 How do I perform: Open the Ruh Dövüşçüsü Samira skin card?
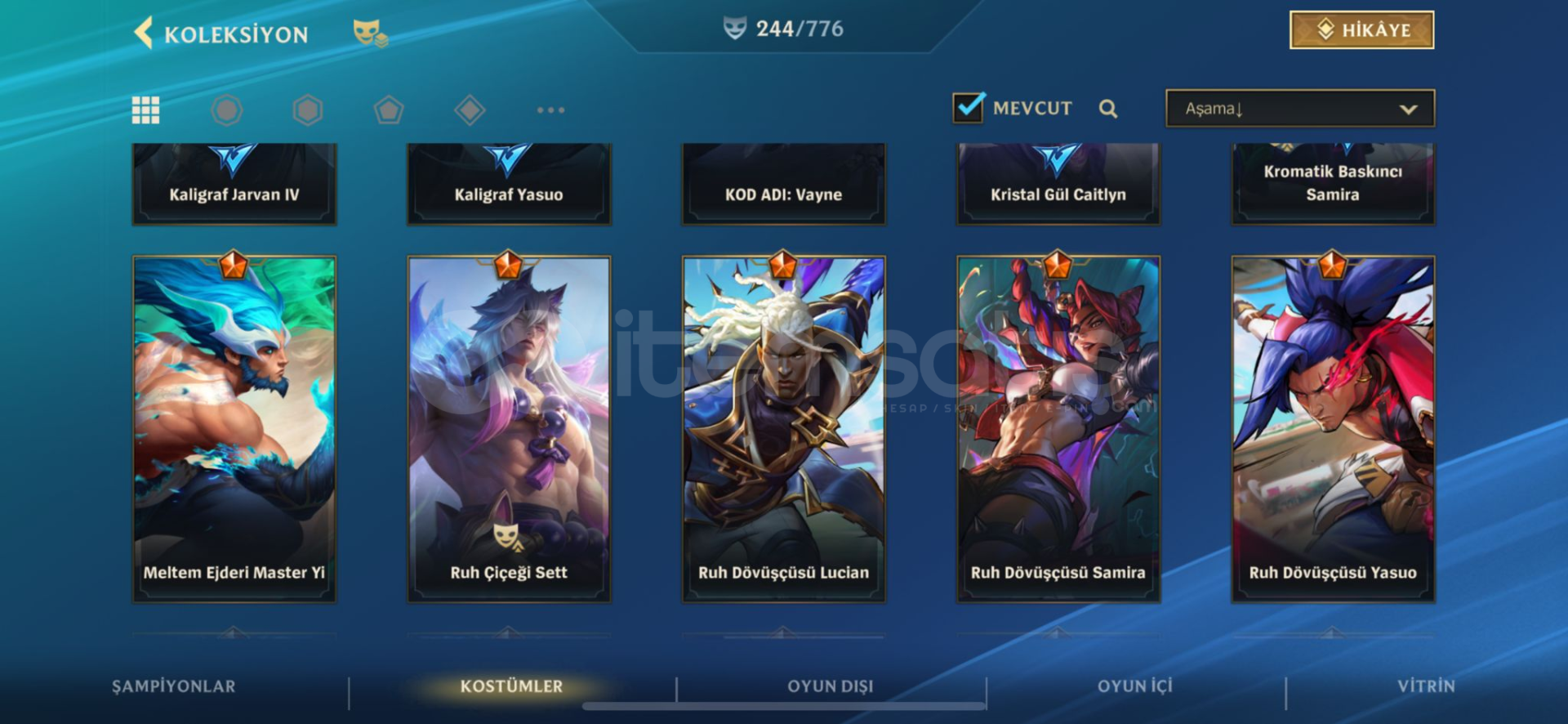[1058, 429]
